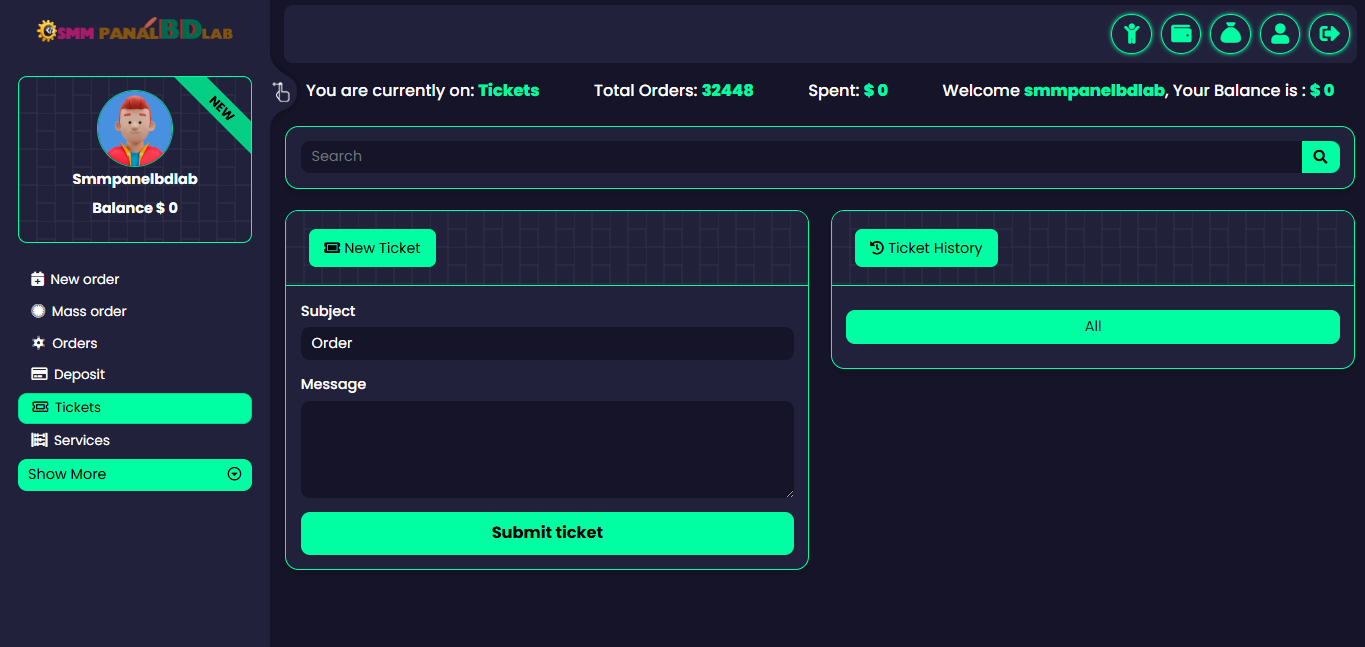The height and width of the screenshot is (647, 1365).
Task: Open Mass order page
Action: tap(88, 311)
